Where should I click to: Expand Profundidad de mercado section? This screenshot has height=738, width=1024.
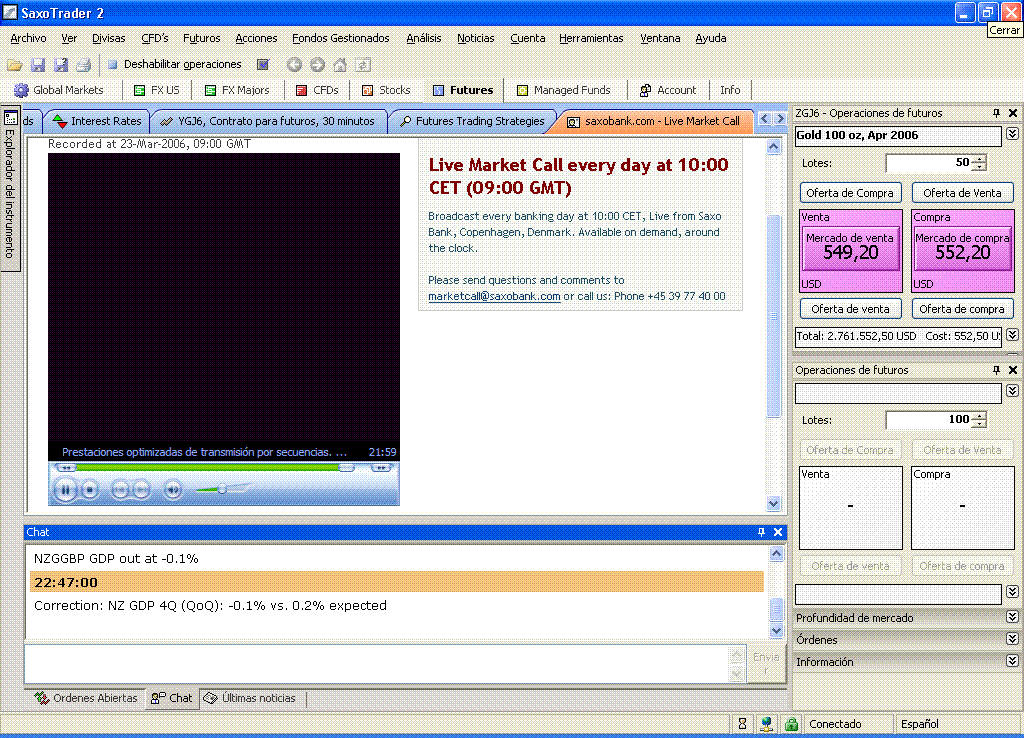tap(1012, 617)
